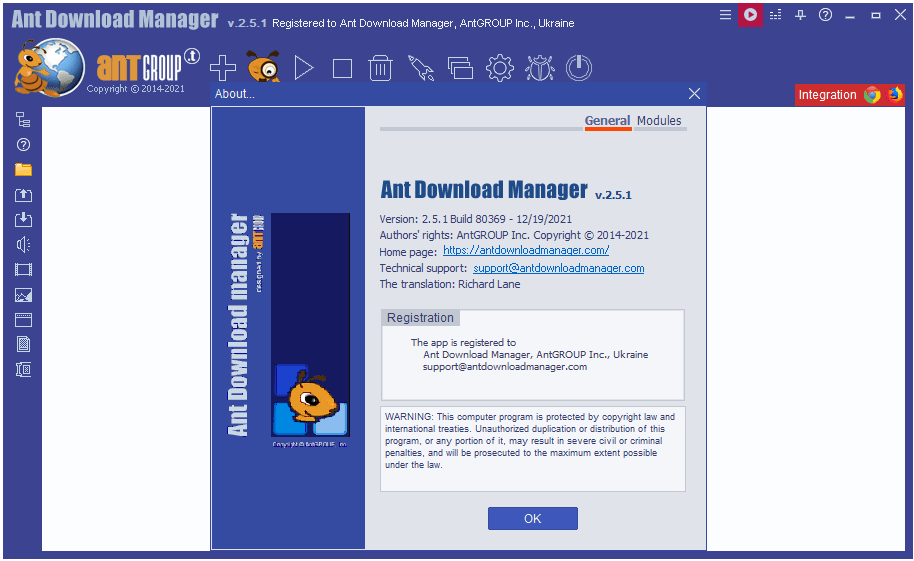The width and height of the screenshot is (914, 561).
Task: Delete with the trash can icon
Action: tap(381, 68)
